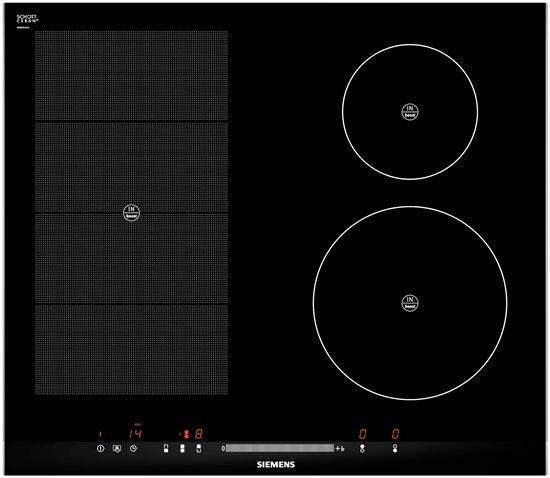
Task: Click the Schott Ceran logo
Action: coord(27,19)
